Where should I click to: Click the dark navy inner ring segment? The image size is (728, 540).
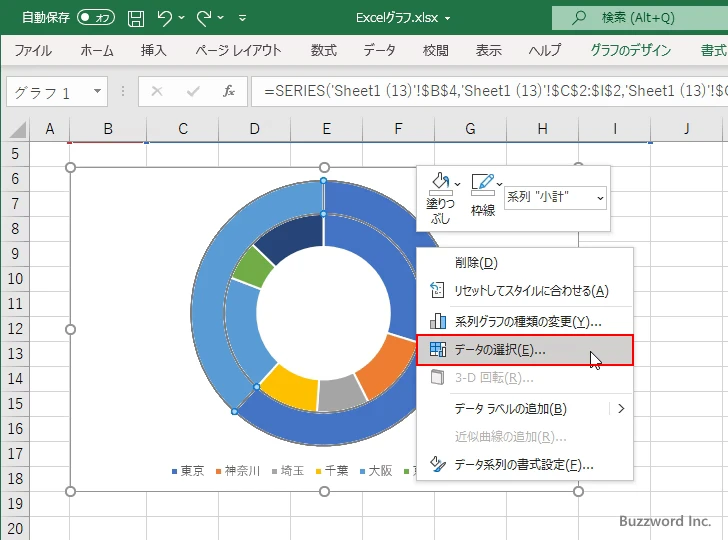tap(292, 238)
